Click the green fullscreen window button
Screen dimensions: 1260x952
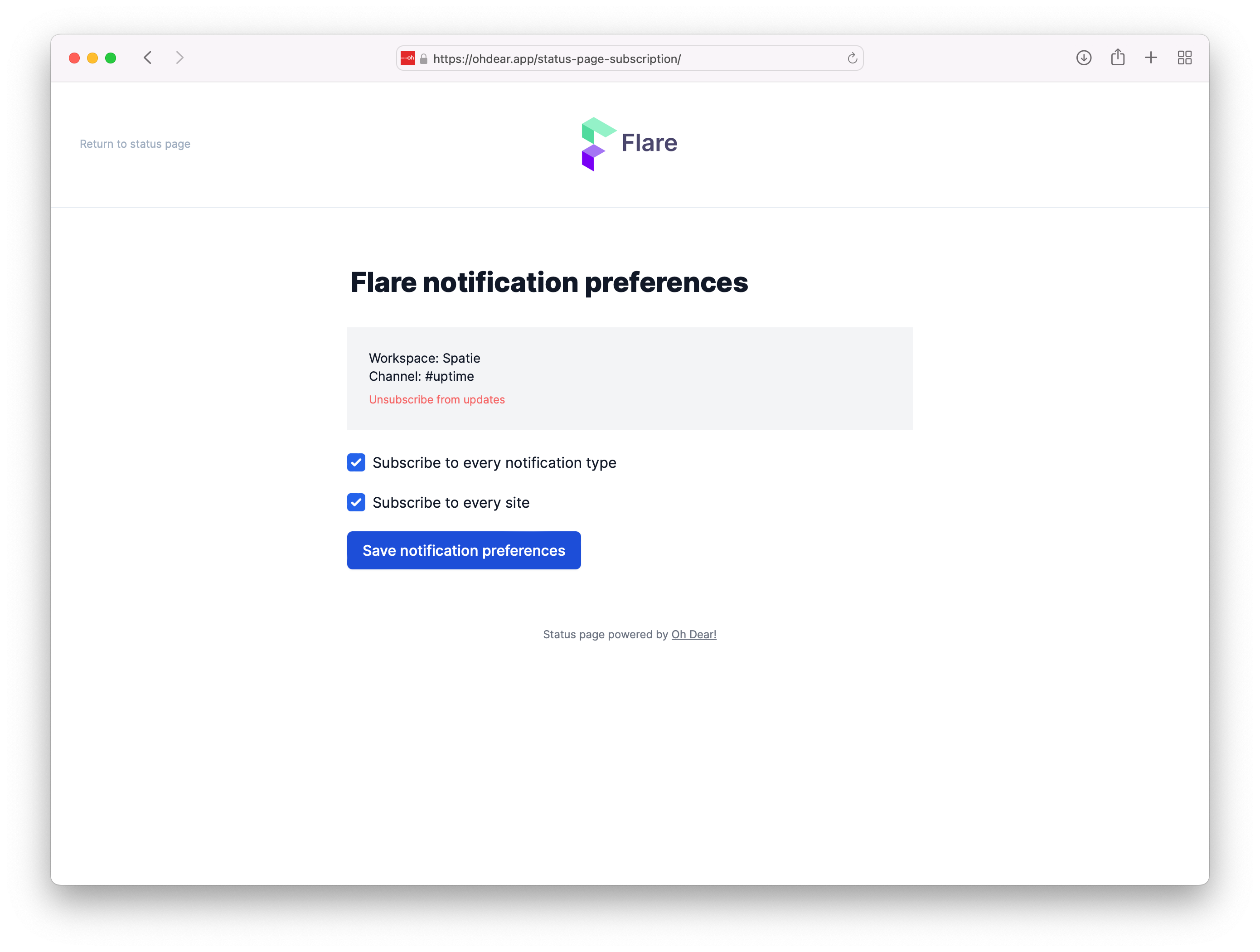[111, 58]
